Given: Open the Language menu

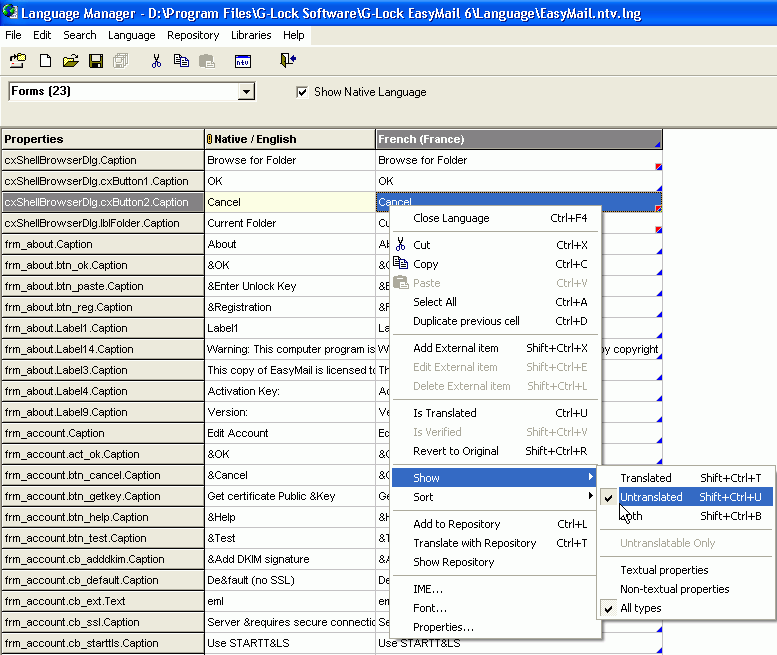Looking at the screenshot, I should tap(132, 35).
